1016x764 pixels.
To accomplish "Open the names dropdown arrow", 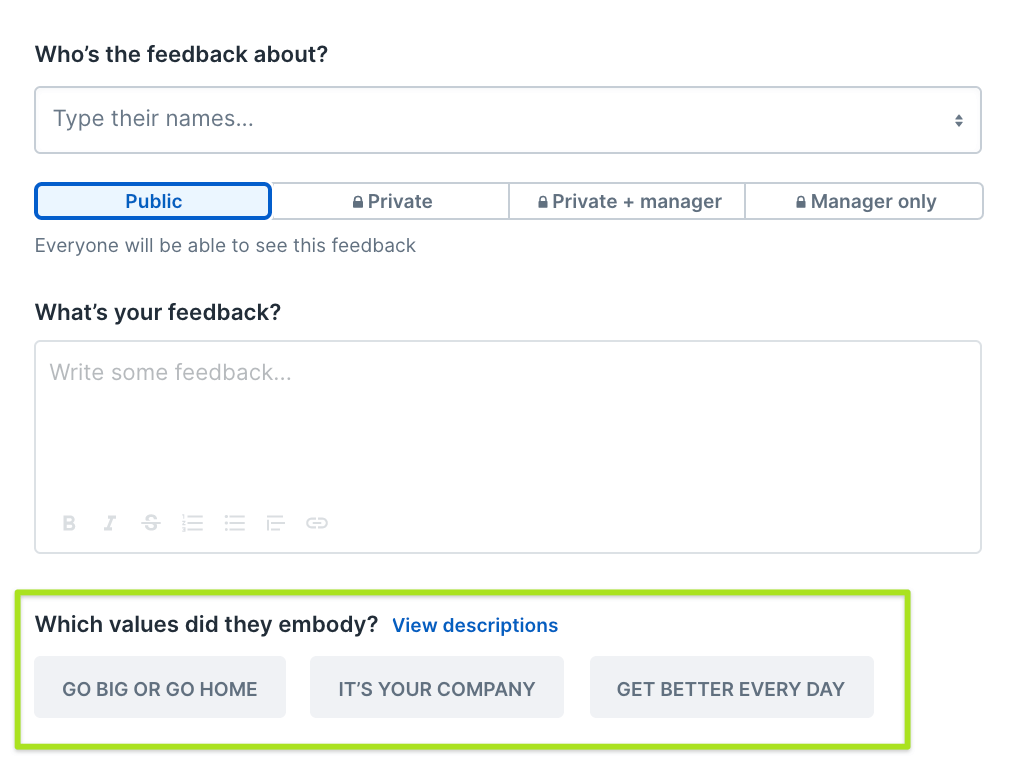I will tap(958, 120).
